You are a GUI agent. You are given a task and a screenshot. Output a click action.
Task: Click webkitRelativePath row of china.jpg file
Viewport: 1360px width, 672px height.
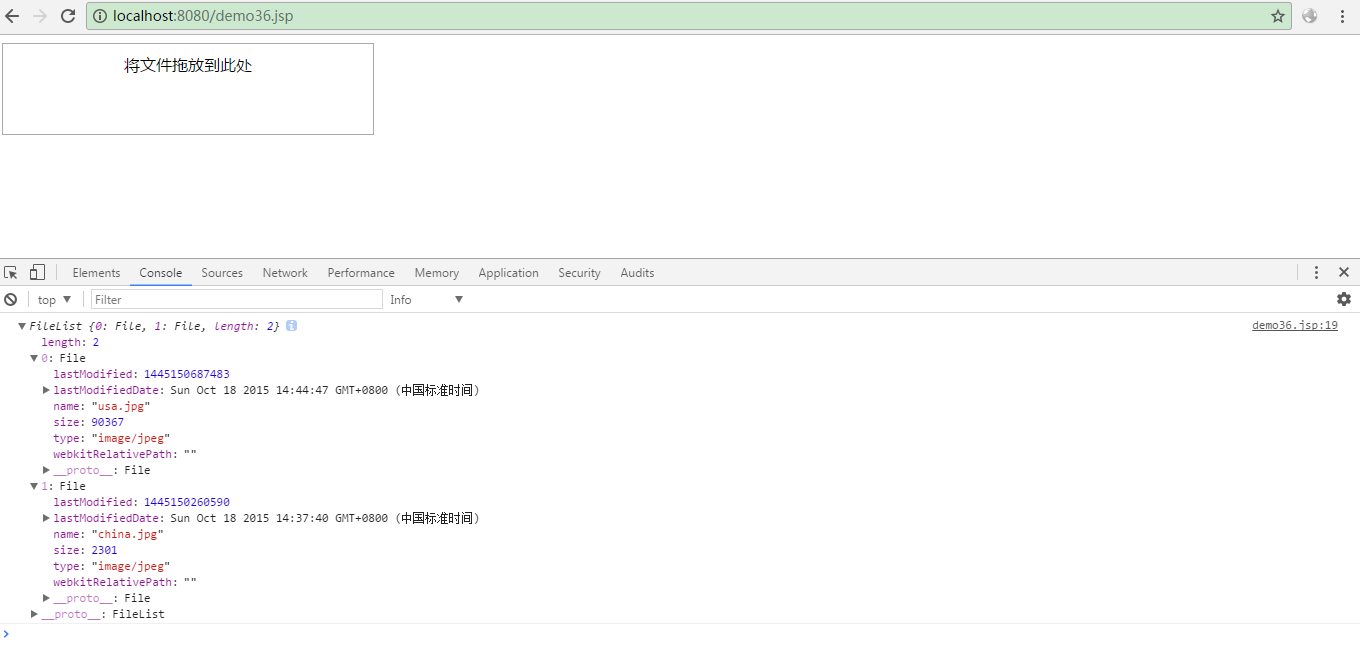[x=125, y=582]
